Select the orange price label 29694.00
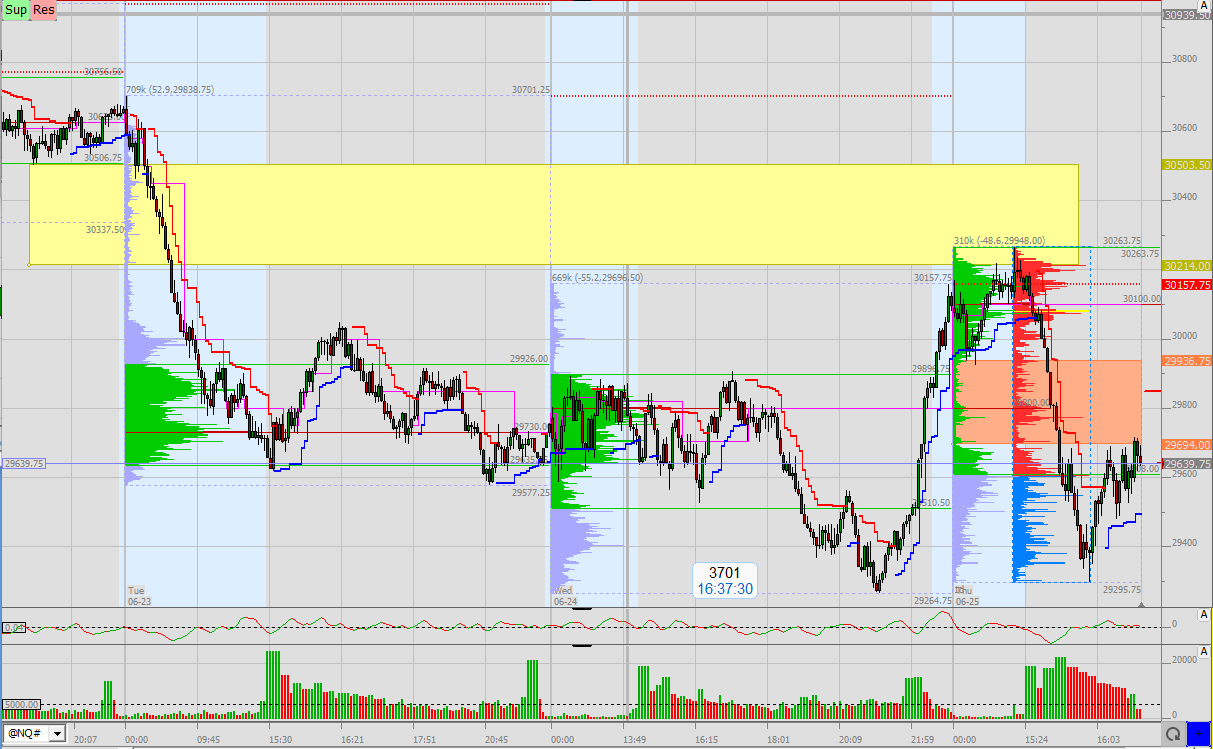Image resolution: width=1213 pixels, height=749 pixels. tap(1187, 445)
